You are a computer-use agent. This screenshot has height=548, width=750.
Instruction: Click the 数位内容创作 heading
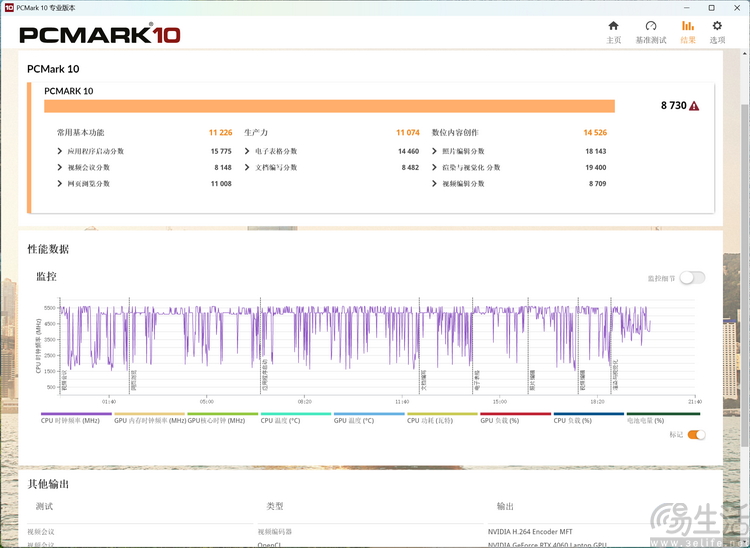pyautogui.click(x=455, y=132)
